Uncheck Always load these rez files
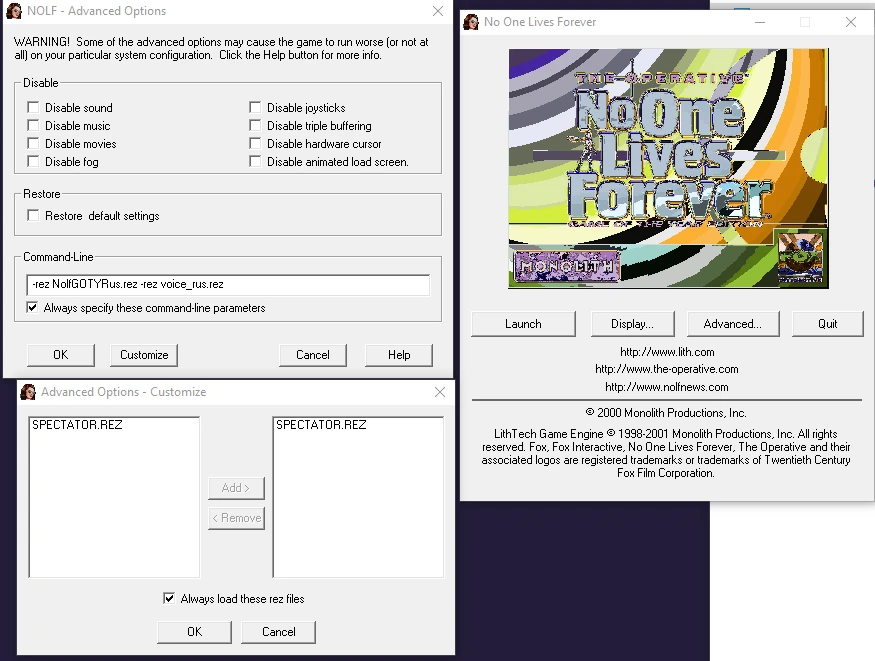This screenshot has height=661, width=875. coord(169,599)
